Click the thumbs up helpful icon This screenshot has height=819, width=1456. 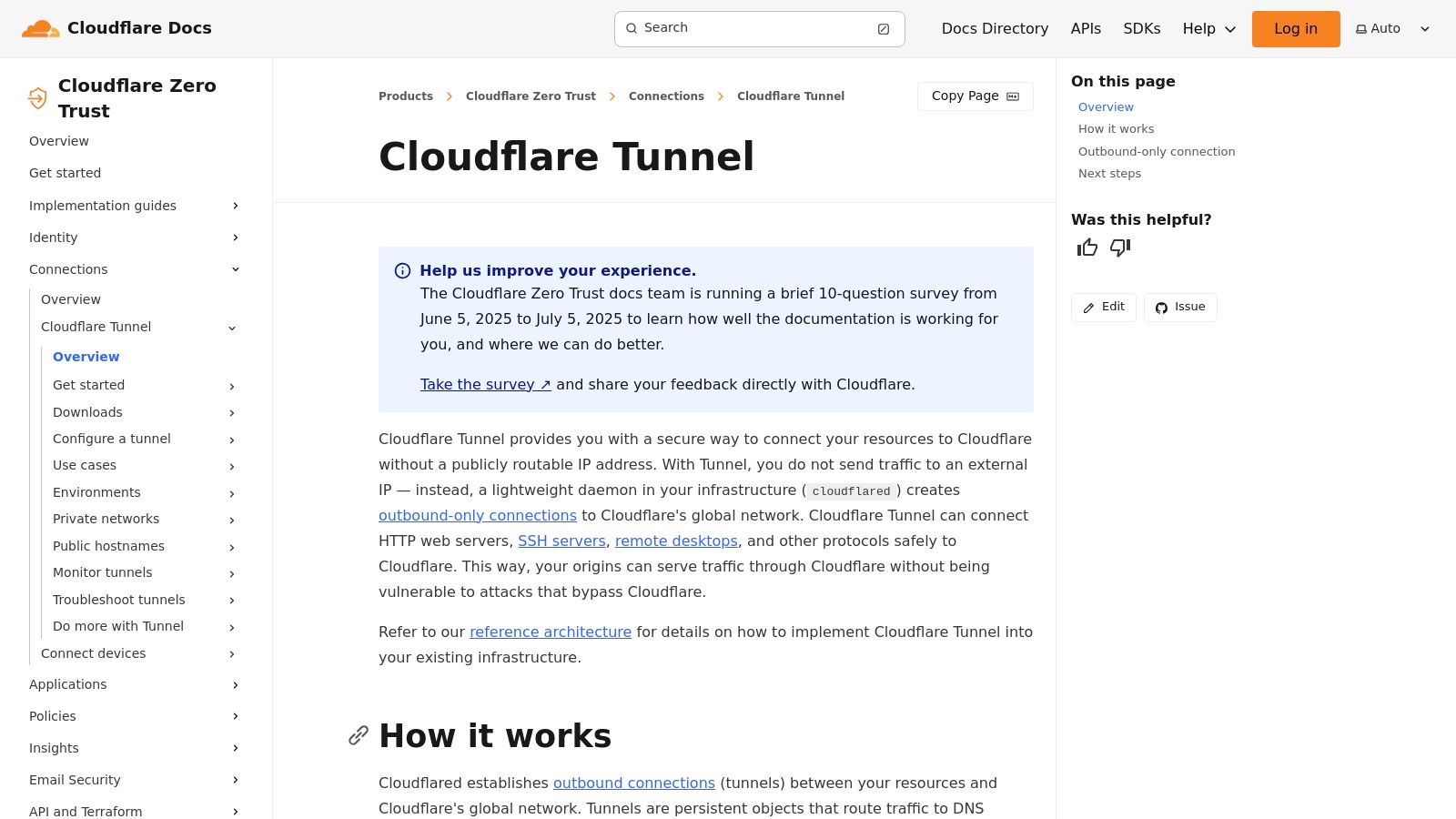(1087, 248)
